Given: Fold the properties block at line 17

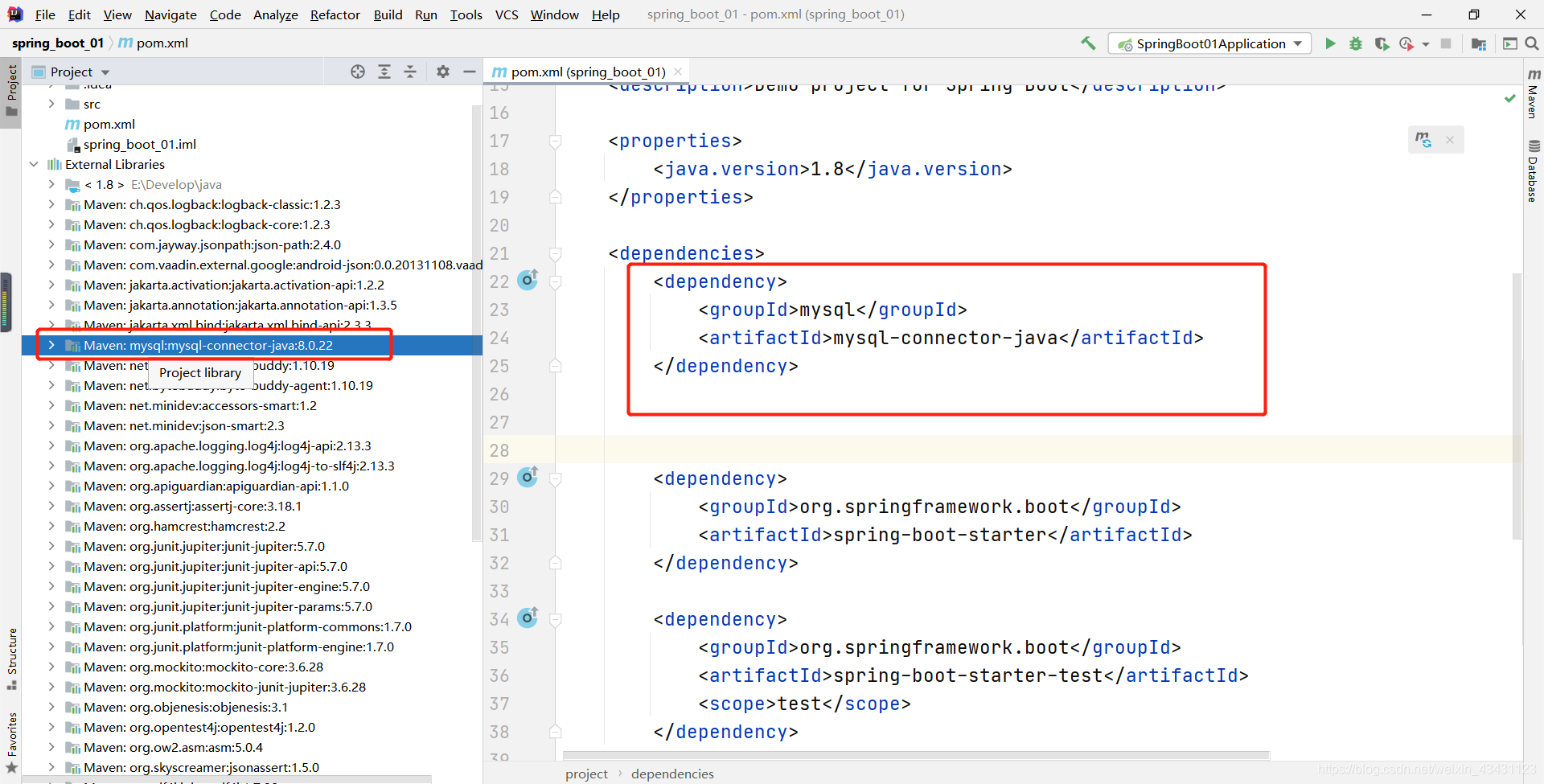Looking at the screenshot, I should point(555,142).
